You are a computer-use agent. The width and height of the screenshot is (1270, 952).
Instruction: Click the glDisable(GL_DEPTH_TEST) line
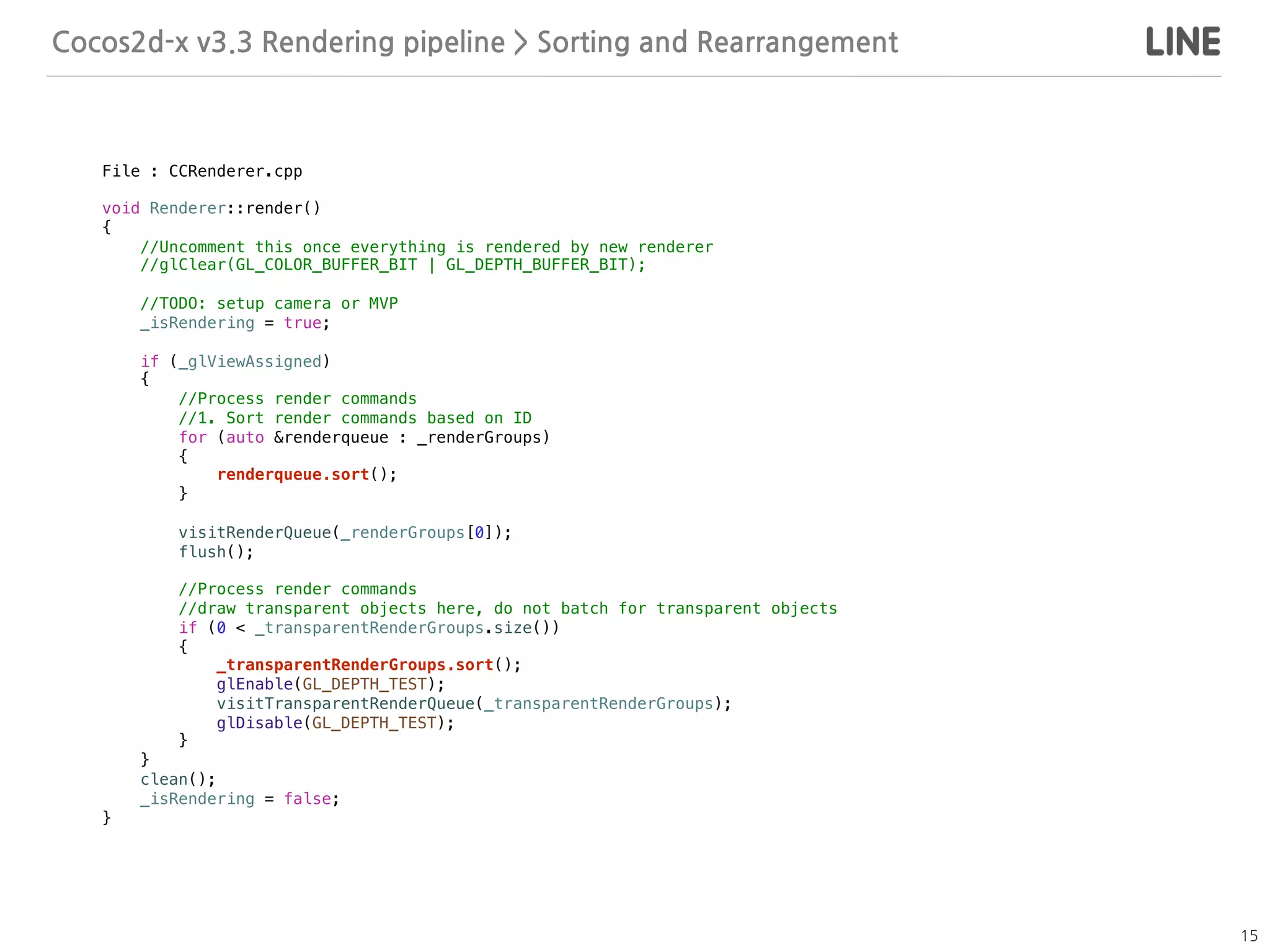point(335,723)
